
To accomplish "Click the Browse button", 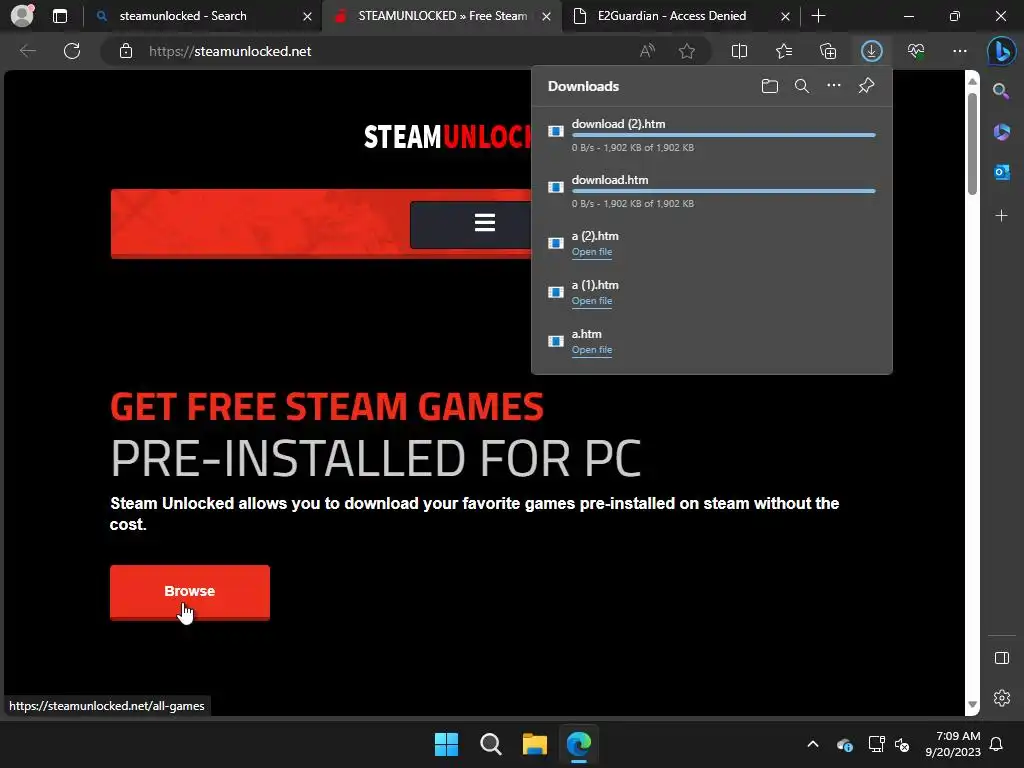I will pos(190,592).
